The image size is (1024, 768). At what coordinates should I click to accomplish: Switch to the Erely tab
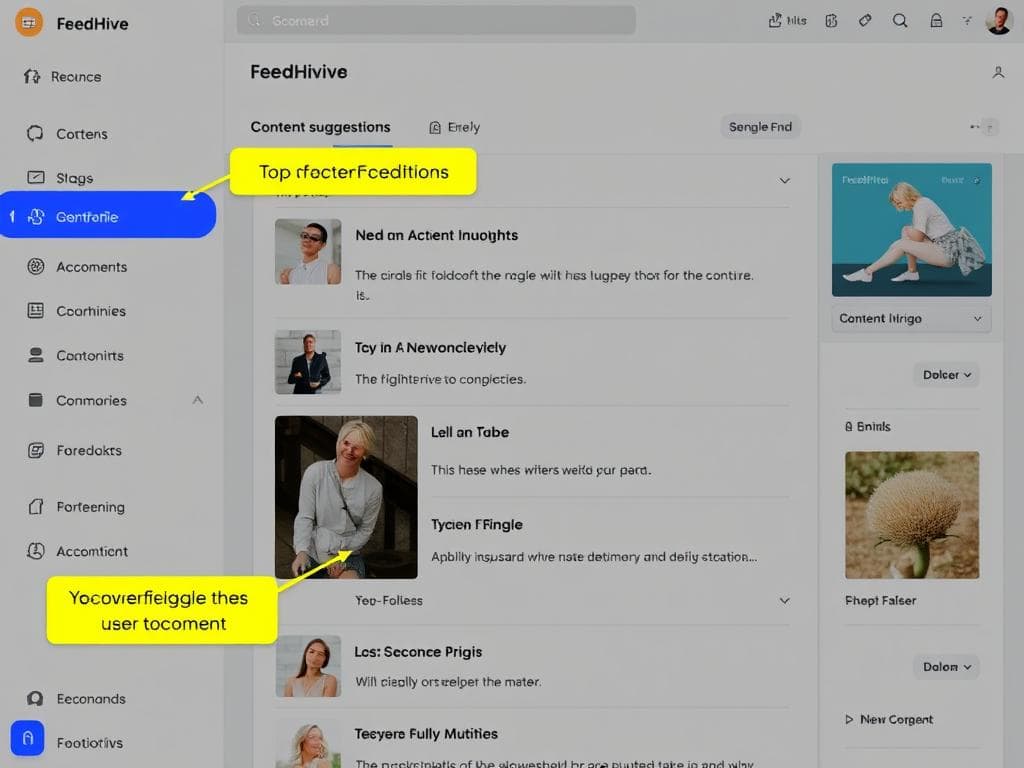click(x=455, y=127)
